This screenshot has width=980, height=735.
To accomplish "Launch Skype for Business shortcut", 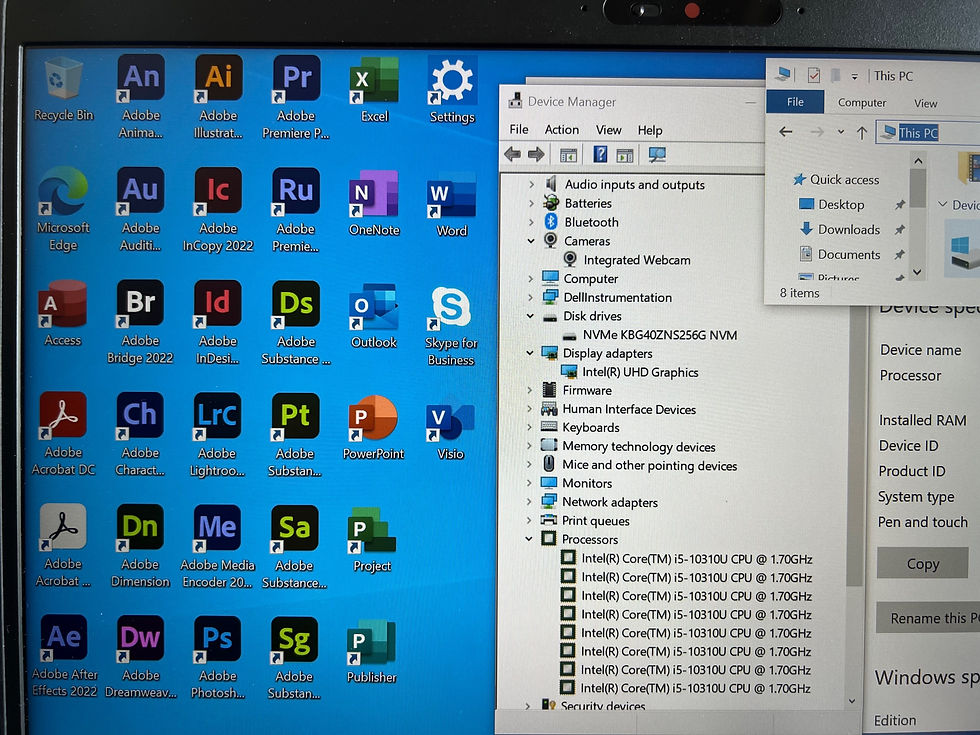I will click(451, 325).
